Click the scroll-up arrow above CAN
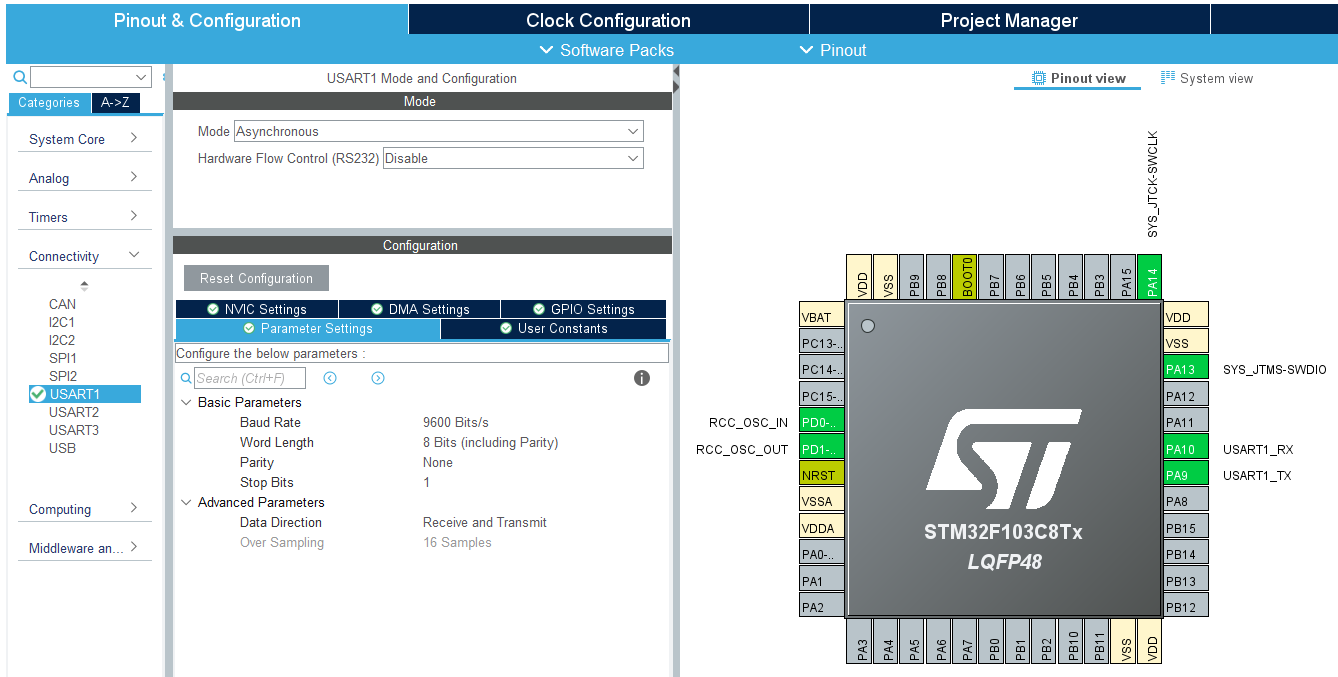The width and height of the screenshot is (1338, 677). click(x=84, y=286)
